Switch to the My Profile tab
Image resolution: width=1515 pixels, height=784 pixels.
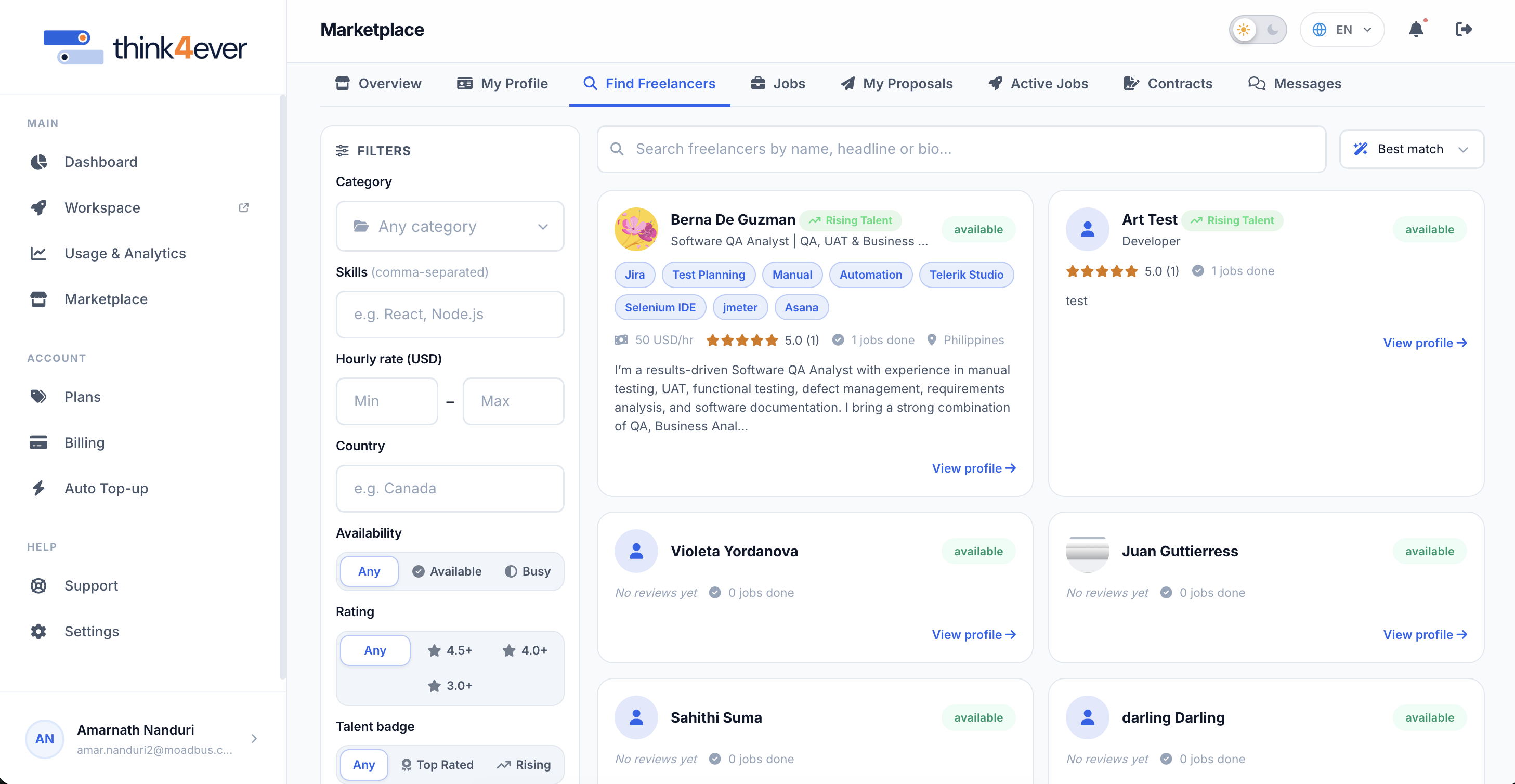(x=502, y=84)
